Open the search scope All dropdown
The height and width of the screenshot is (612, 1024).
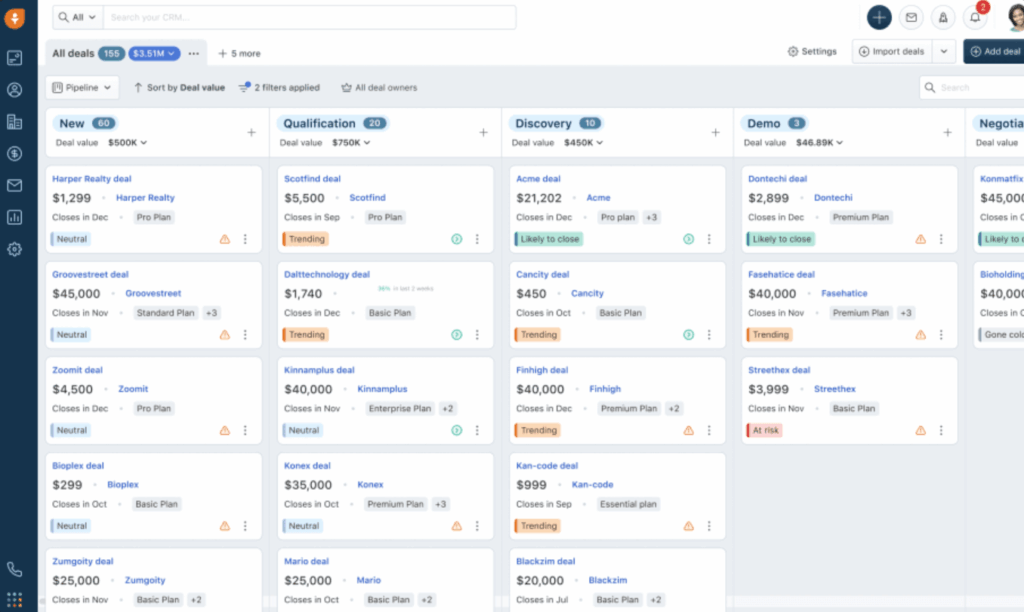[77, 17]
